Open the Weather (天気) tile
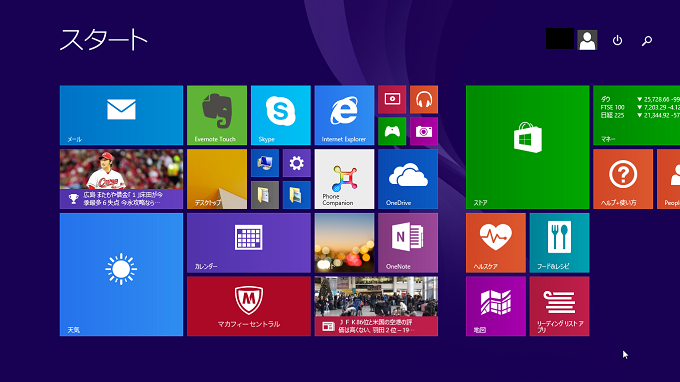680x382 pixels. [121, 274]
